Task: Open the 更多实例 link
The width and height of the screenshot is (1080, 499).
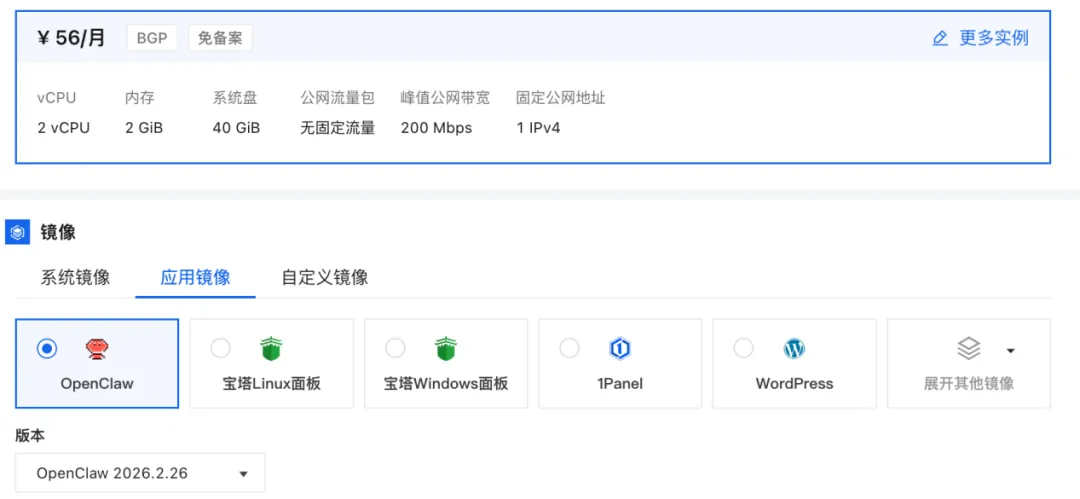Action: point(994,38)
